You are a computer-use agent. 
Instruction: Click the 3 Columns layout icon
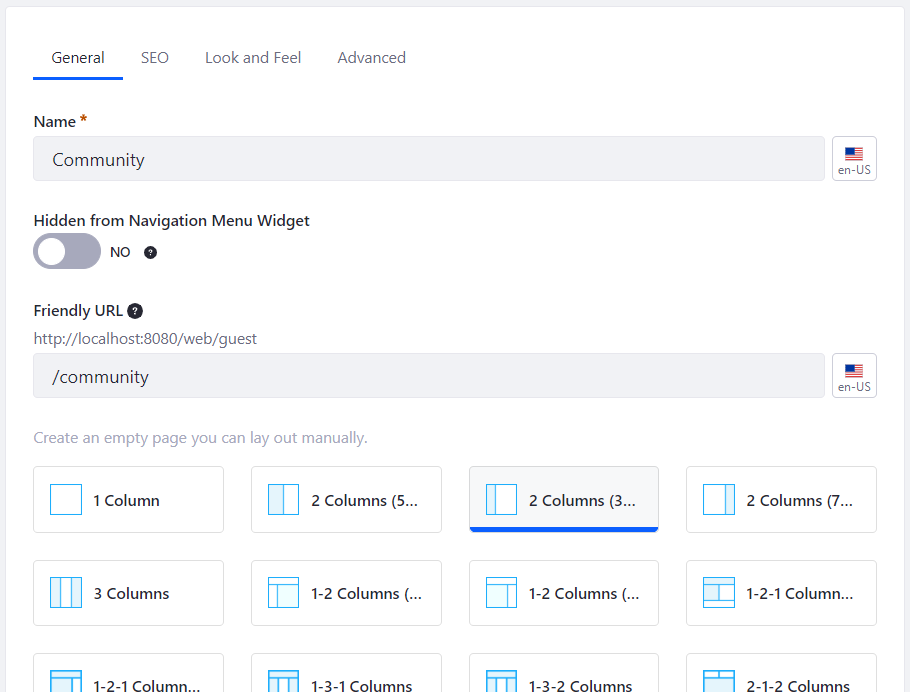pyautogui.click(x=66, y=593)
